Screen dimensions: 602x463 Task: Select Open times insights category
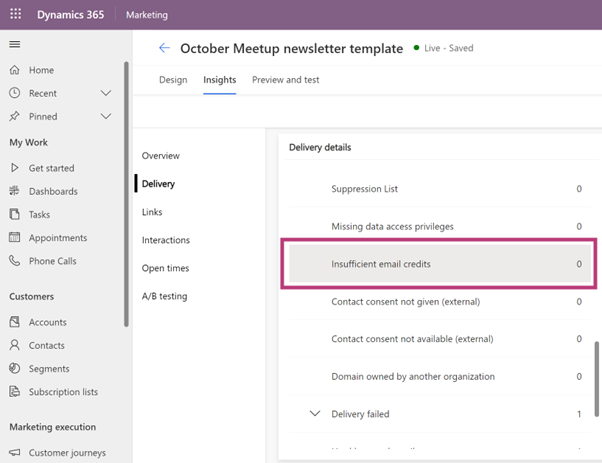pyautogui.click(x=165, y=268)
